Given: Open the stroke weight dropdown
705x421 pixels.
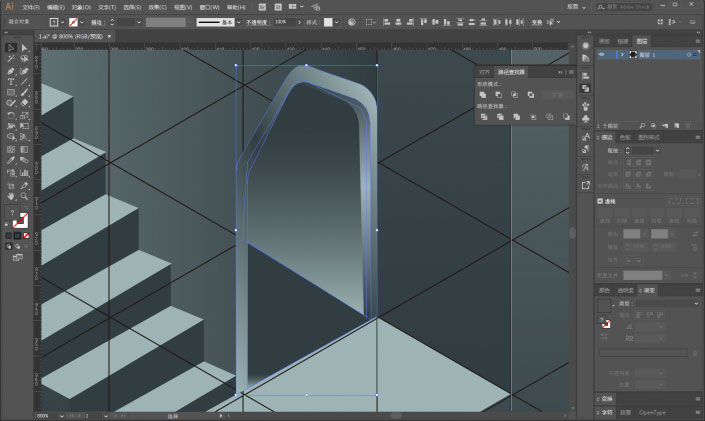Looking at the screenshot, I should coord(139,22).
